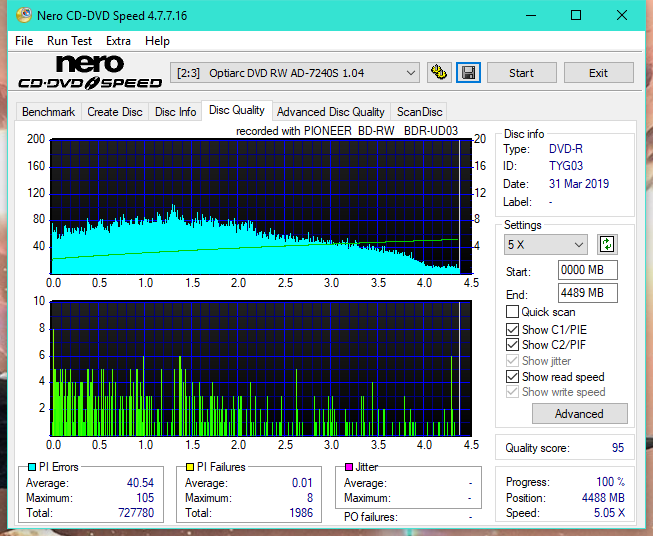Select the ScanDisc tab
653x536 pixels.
point(419,112)
